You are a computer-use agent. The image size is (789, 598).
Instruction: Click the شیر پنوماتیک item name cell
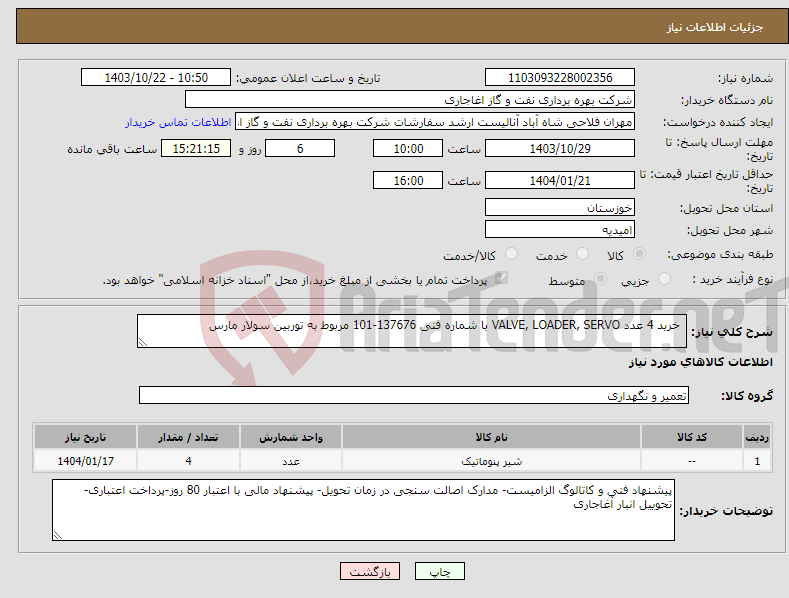[x=491, y=461]
